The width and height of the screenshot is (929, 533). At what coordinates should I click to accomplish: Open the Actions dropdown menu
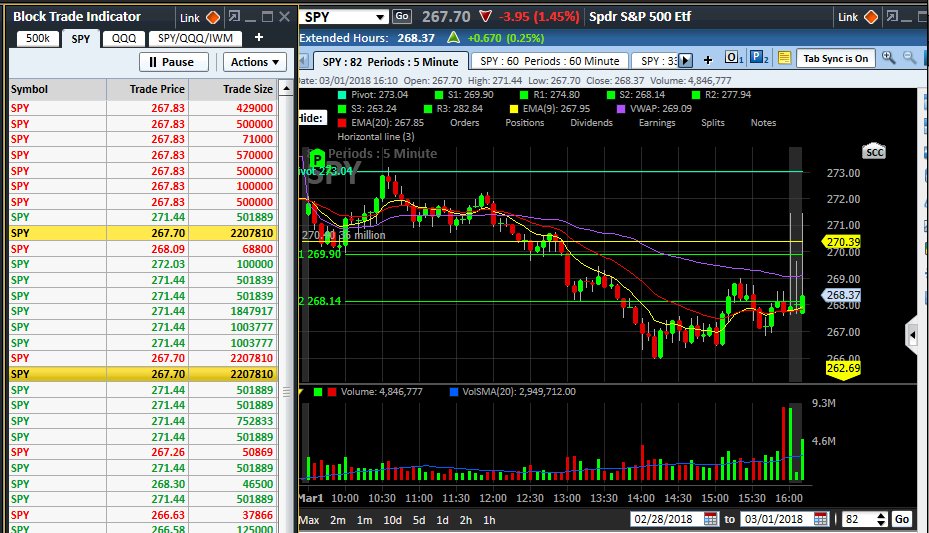point(255,62)
